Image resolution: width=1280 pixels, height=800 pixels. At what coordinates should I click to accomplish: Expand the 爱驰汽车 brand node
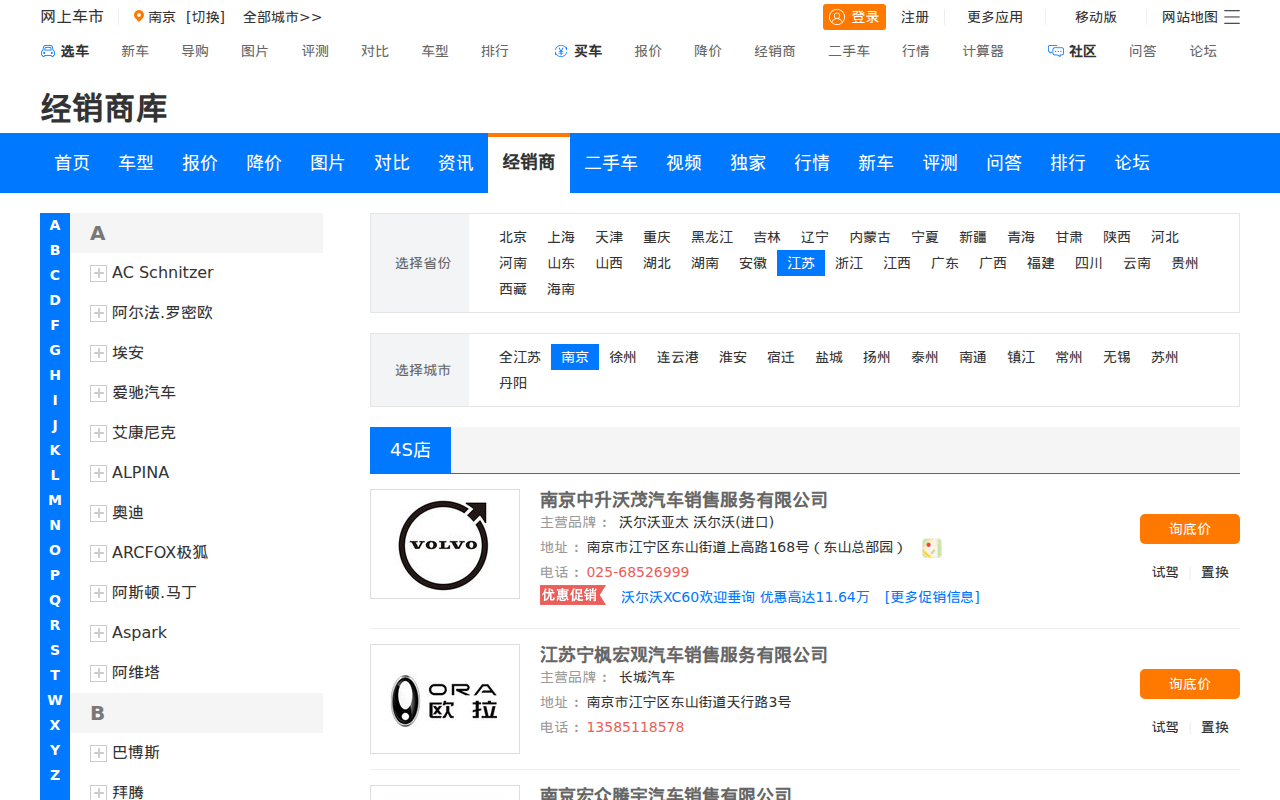point(98,393)
